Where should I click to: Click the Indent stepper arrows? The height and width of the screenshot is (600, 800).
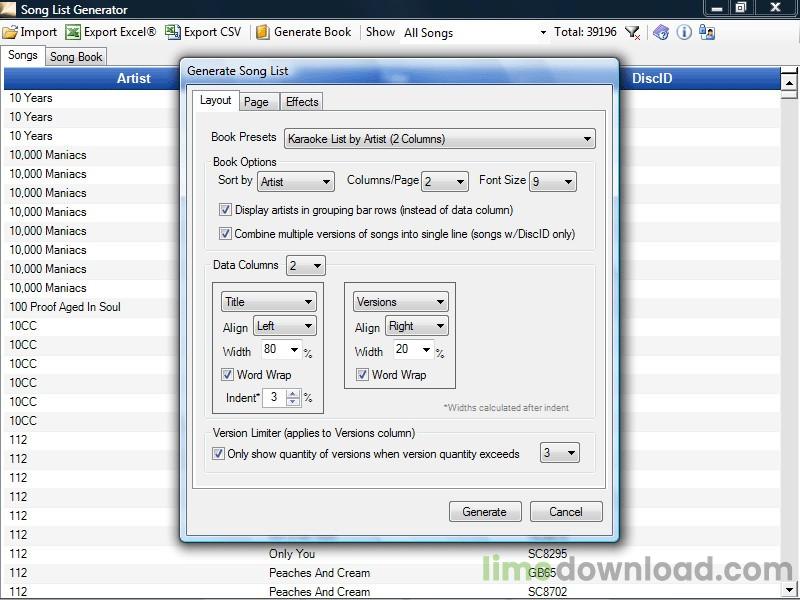click(293, 397)
